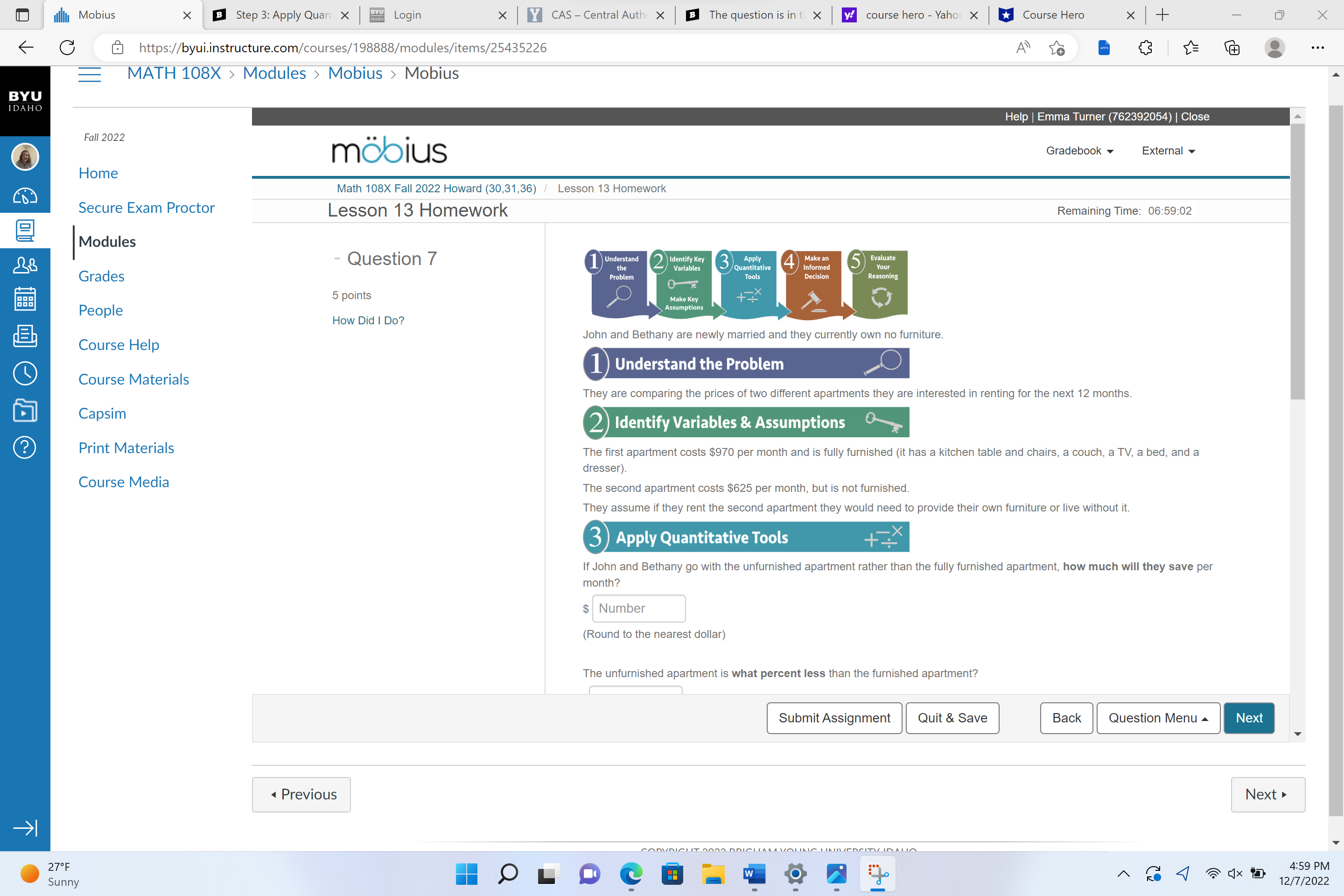The image size is (1344, 896).
Task: Open Groups people icon in sidebar
Action: click(x=25, y=265)
